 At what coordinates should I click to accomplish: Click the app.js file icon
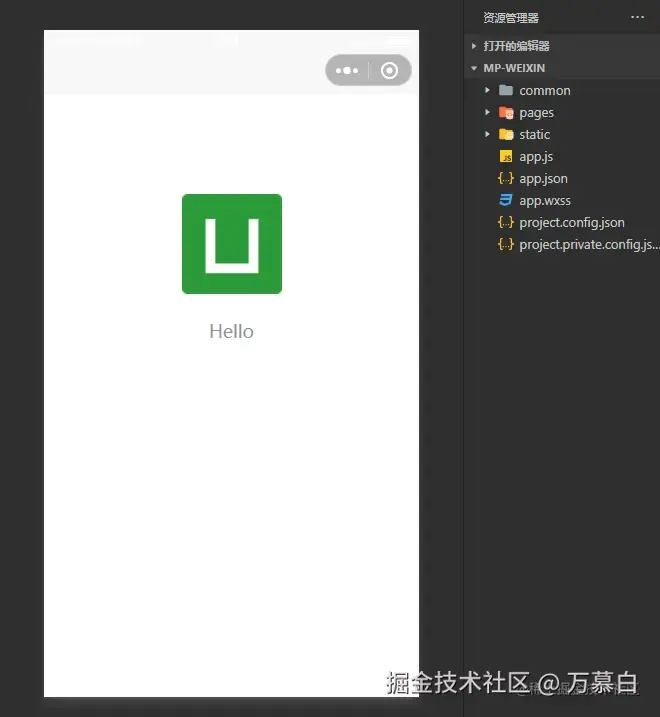[506, 156]
